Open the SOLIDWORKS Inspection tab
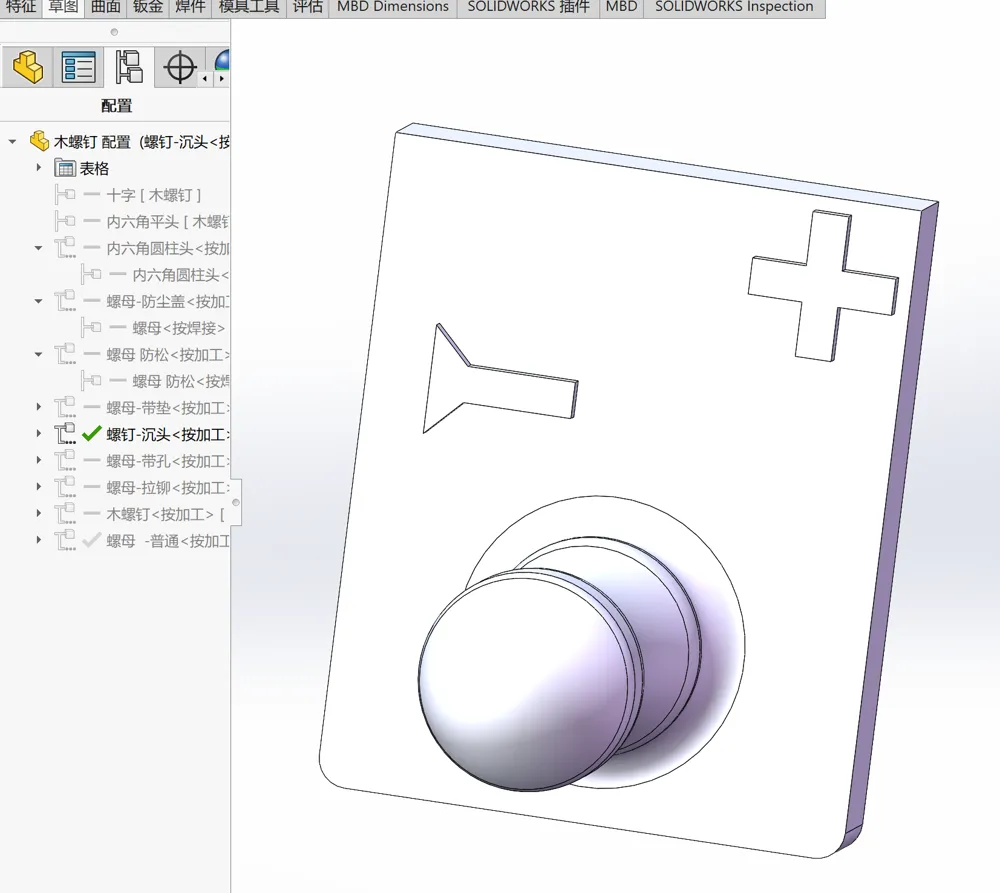Image resolution: width=1000 pixels, height=893 pixels. coord(734,7)
